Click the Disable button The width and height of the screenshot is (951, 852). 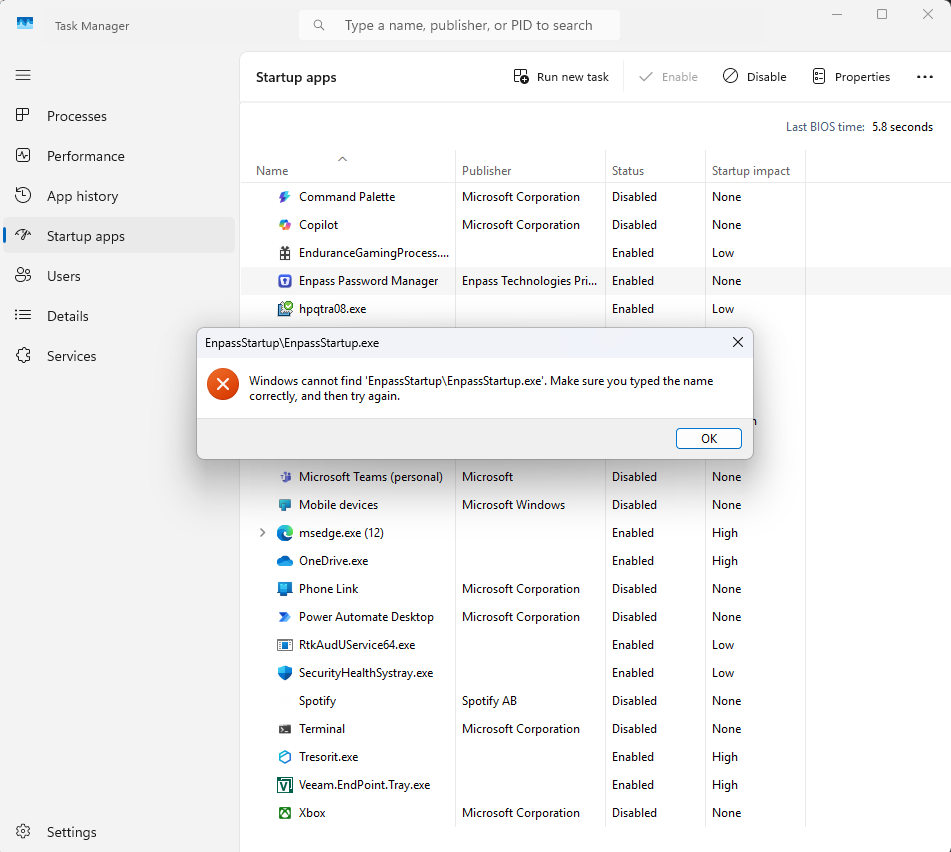[754, 77]
